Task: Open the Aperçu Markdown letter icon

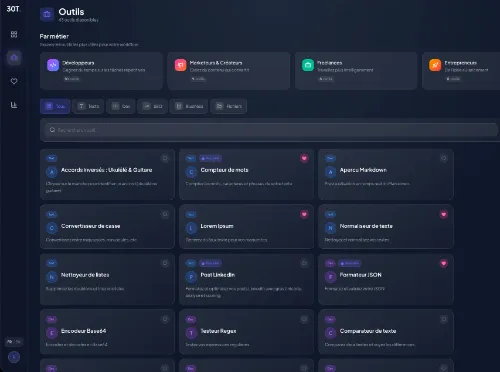Action: [330, 172]
